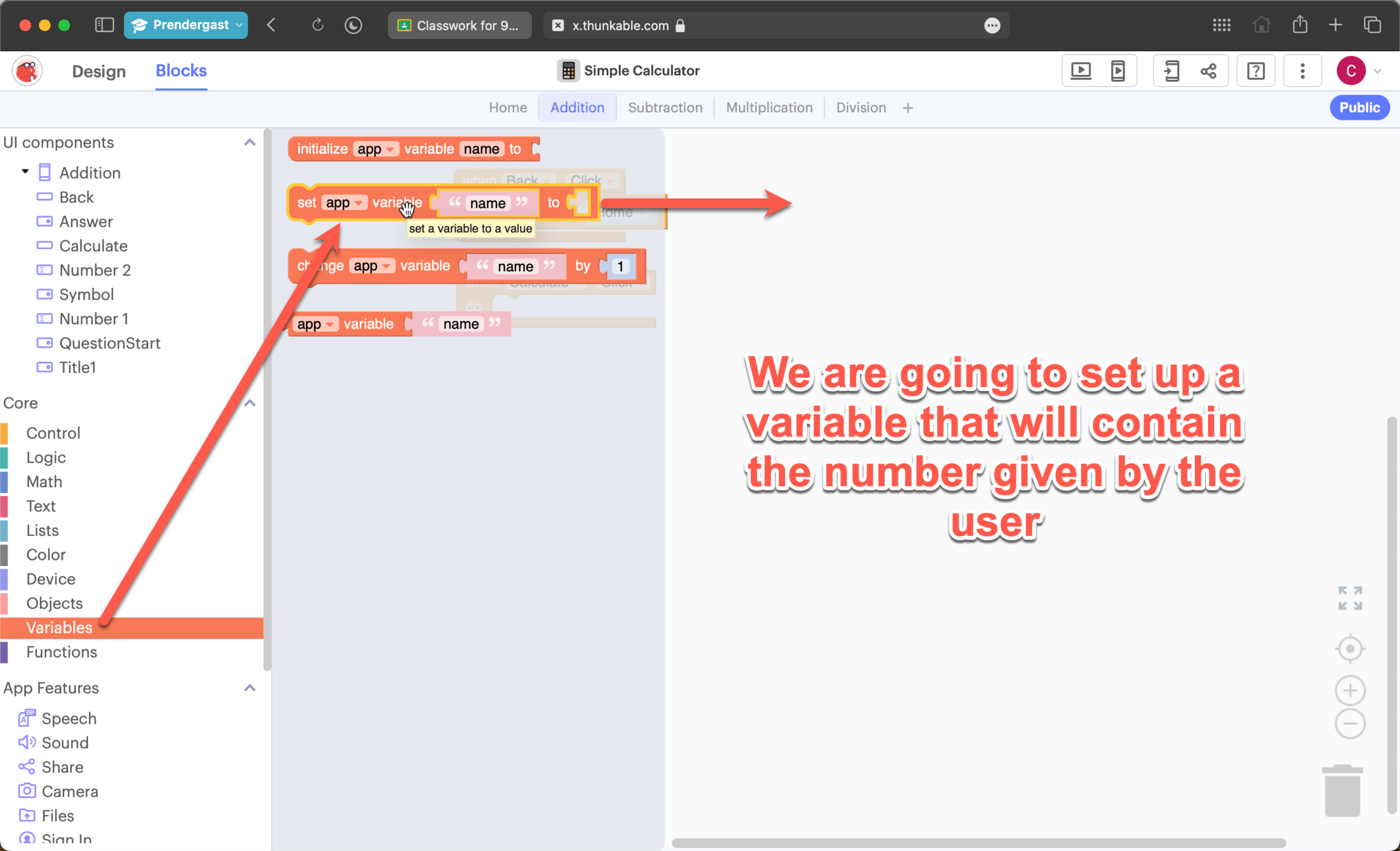Toggle the browser sidebar panel
This screenshot has height=851, width=1400.
(104, 25)
